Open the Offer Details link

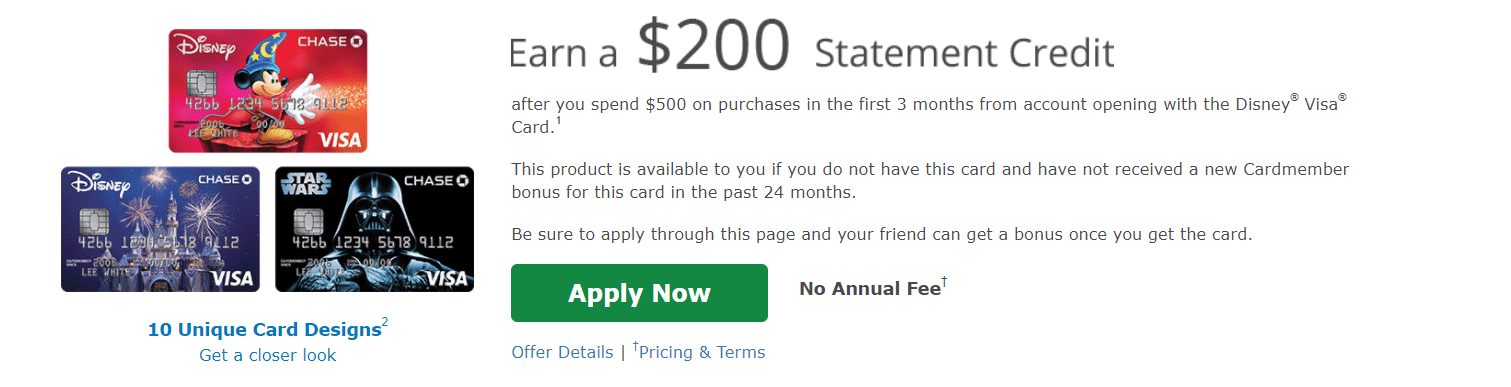pos(562,352)
